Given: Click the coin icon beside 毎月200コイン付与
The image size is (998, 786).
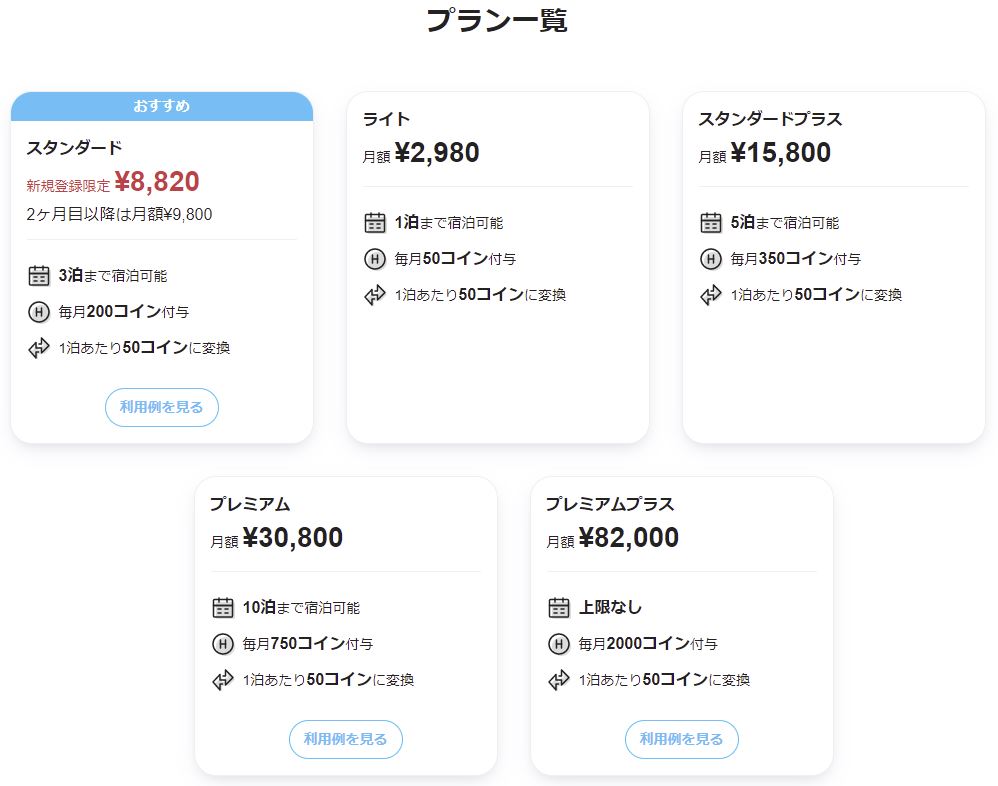Looking at the screenshot, I should tap(39, 312).
